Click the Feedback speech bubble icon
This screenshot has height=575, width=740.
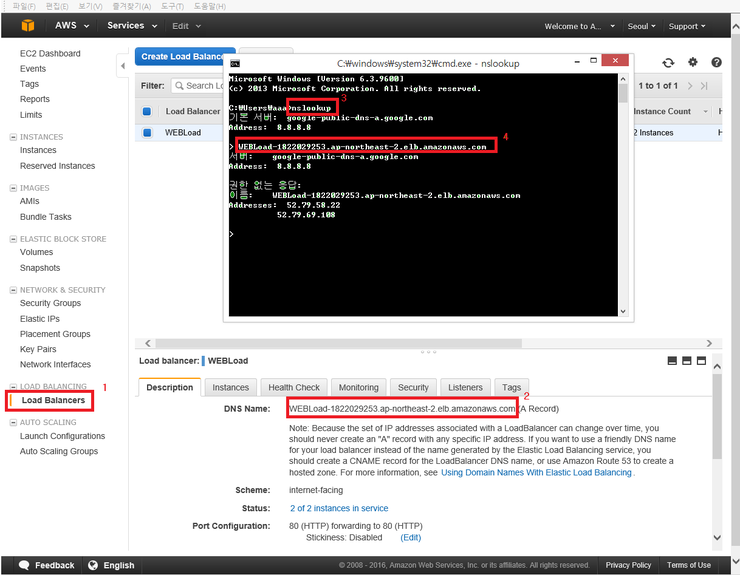pos(24,565)
